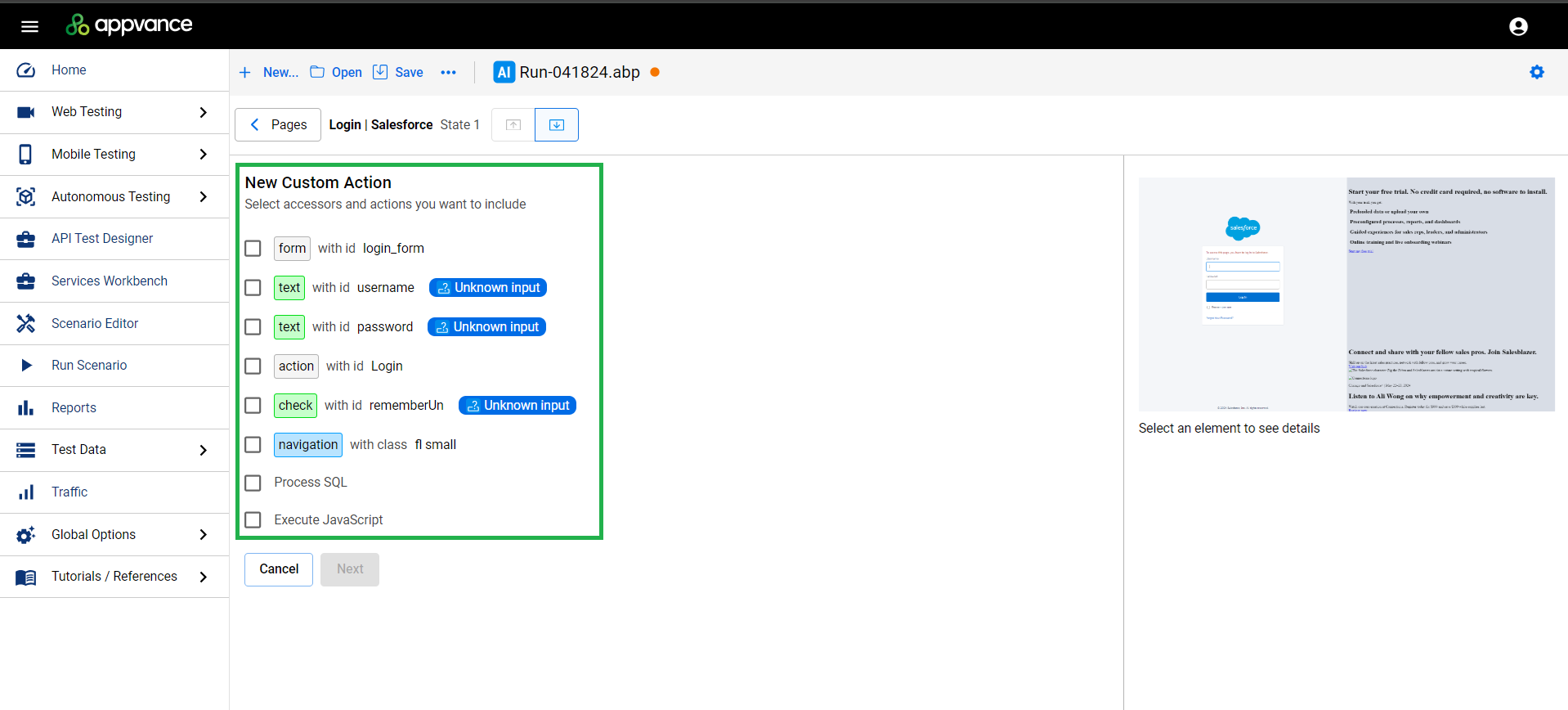Click the Traffic signal bars icon

(x=26, y=492)
